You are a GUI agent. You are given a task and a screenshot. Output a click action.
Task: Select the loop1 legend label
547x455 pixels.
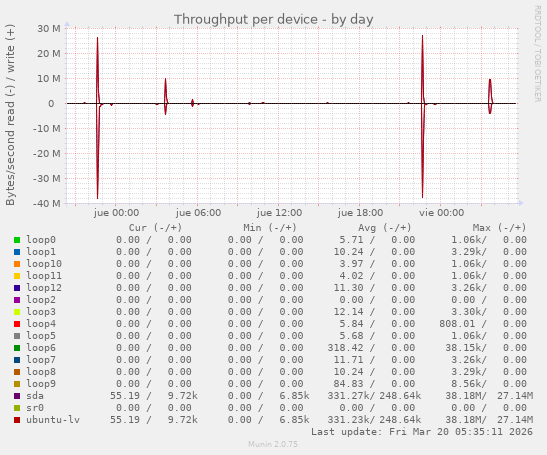point(41,252)
